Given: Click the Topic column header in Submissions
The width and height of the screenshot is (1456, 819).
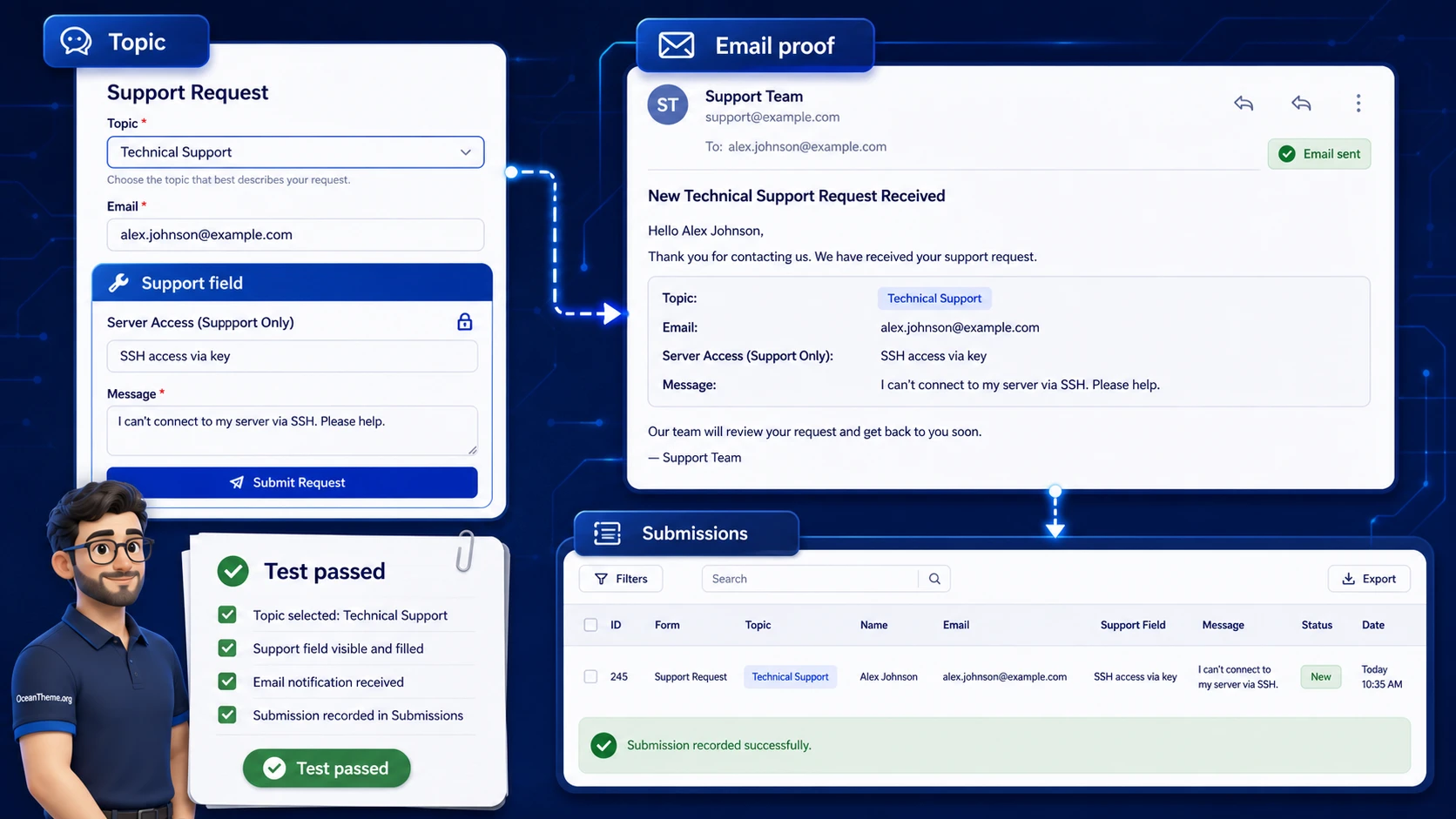Looking at the screenshot, I should 758,625.
